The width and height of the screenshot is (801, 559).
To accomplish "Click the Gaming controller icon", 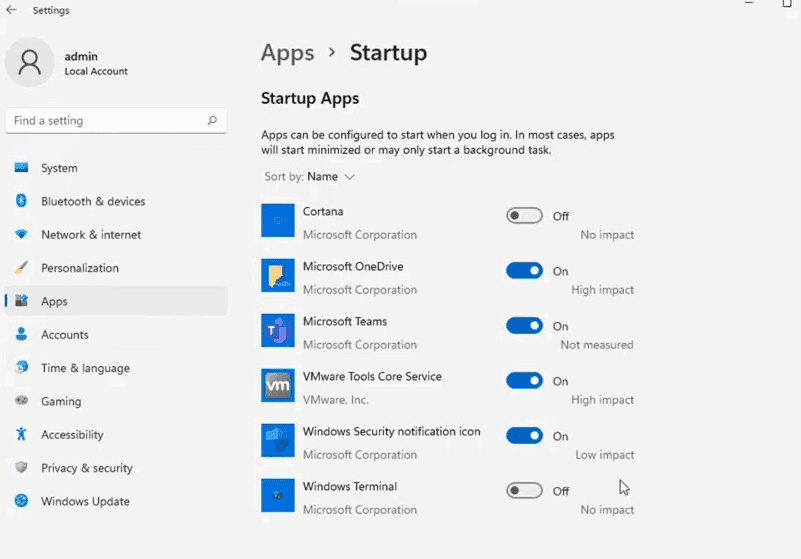I will point(21,400).
